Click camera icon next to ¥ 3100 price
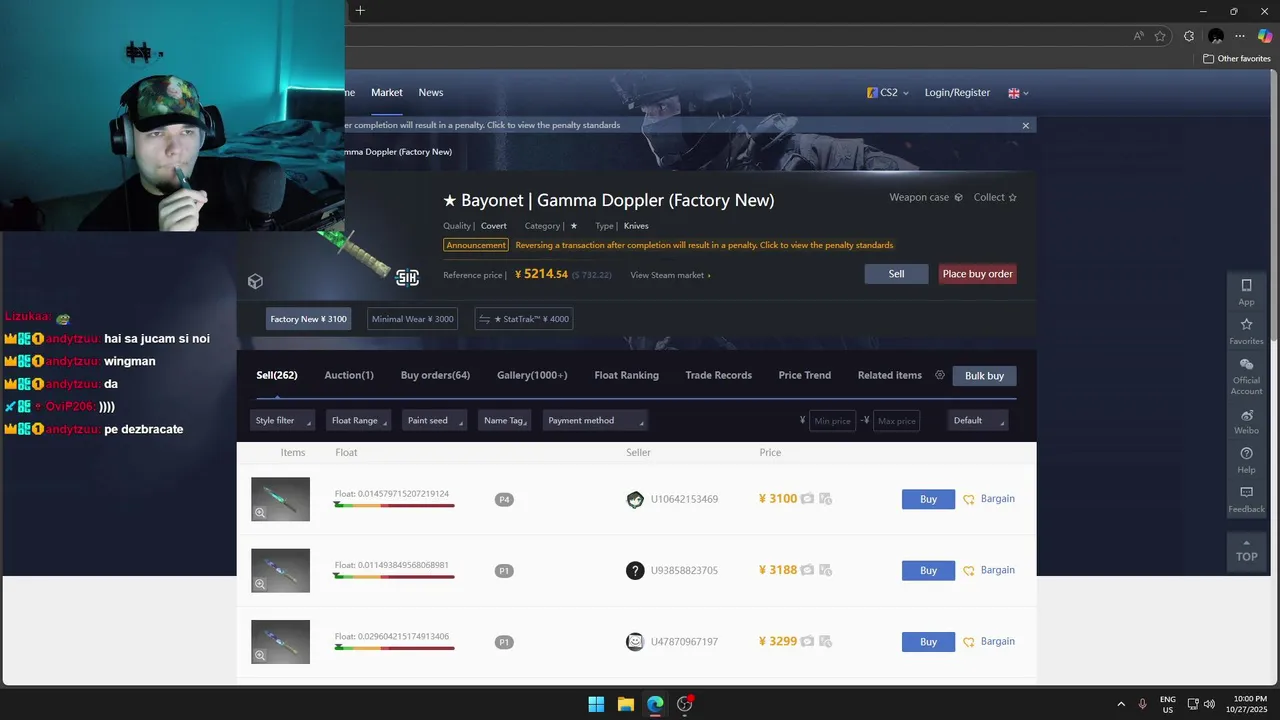The width and height of the screenshot is (1280, 720). click(808, 499)
